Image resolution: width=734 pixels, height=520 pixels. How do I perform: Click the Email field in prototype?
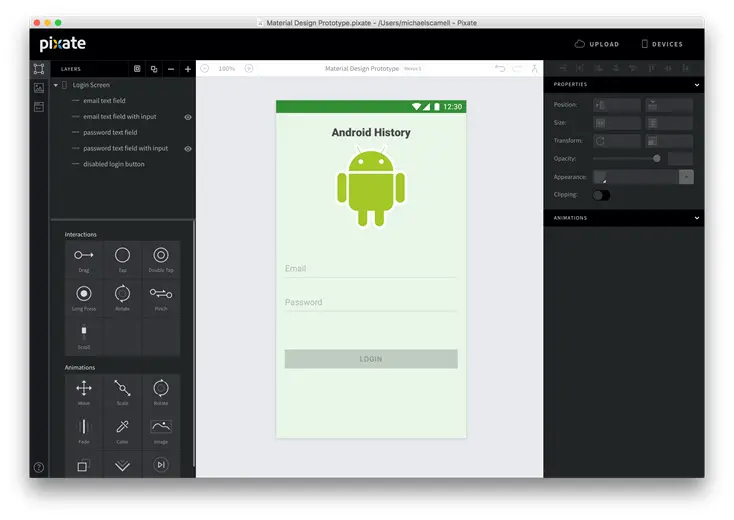[x=370, y=269]
